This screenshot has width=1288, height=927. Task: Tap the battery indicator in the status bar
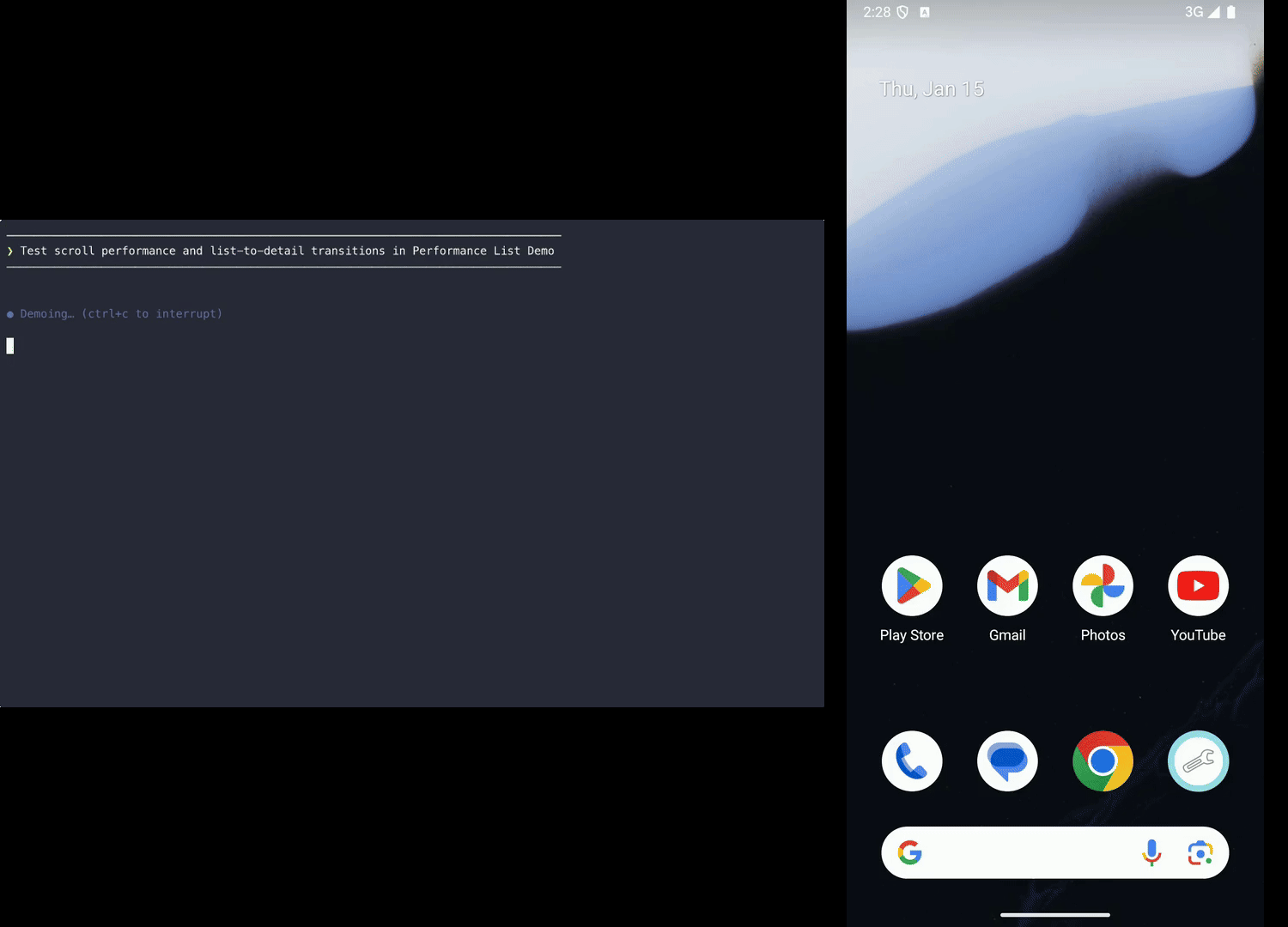click(1233, 12)
